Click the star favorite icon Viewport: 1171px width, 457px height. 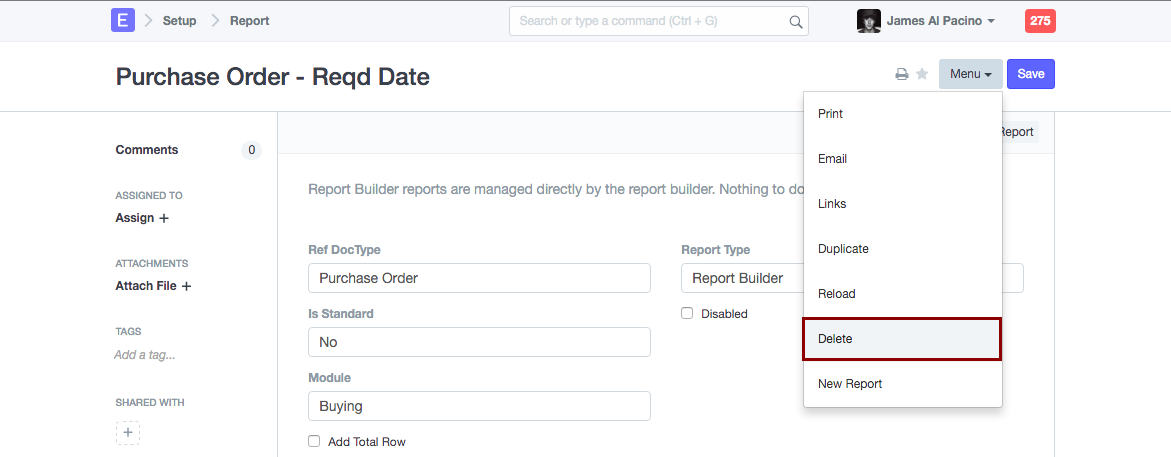922,74
